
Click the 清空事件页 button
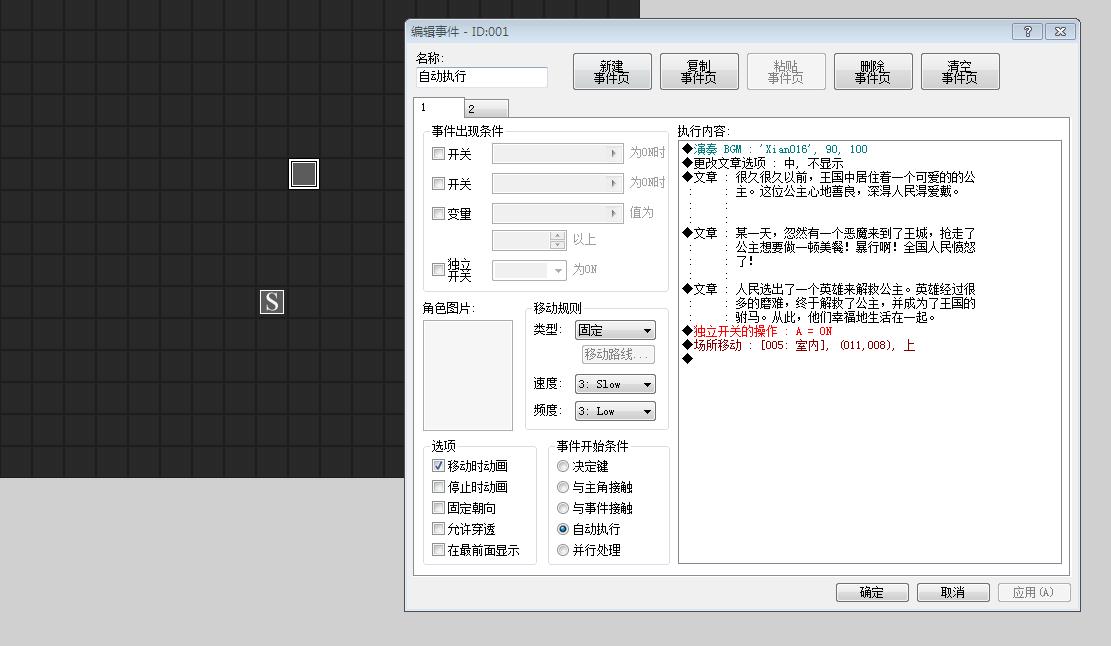click(x=960, y=72)
